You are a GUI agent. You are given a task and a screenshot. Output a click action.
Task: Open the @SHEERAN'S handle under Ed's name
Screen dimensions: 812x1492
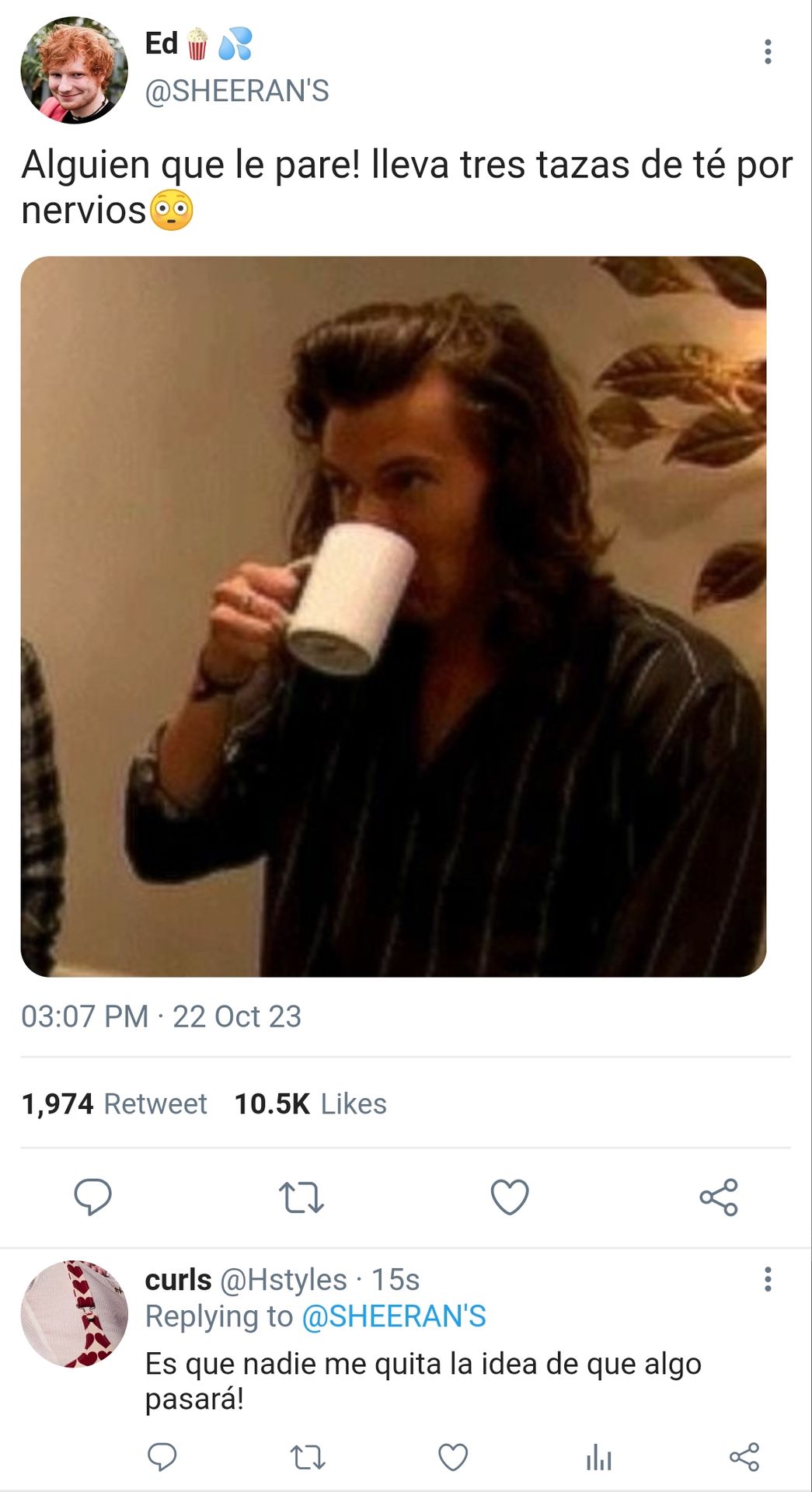coord(237,91)
